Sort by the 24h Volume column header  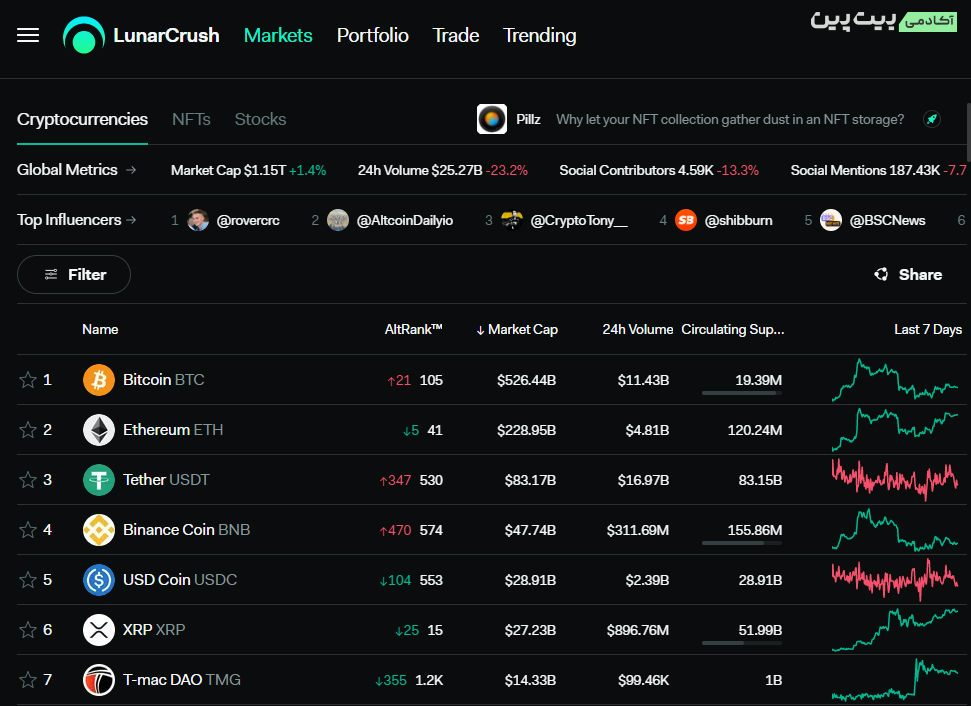pos(637,329)
